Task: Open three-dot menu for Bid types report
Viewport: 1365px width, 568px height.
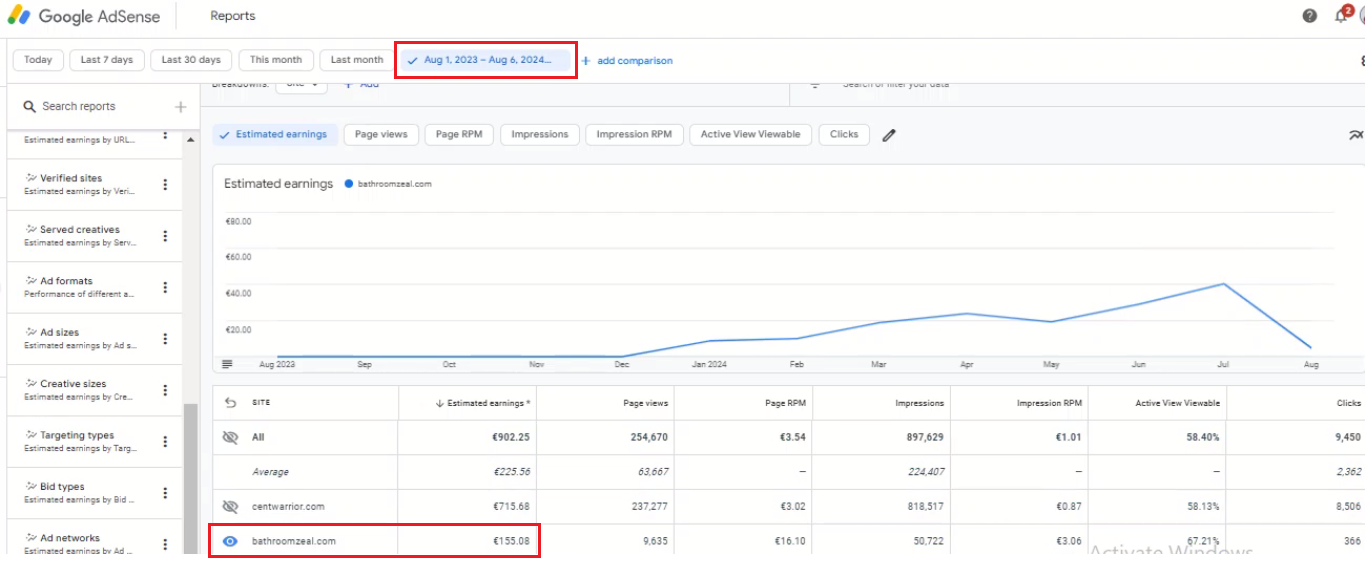Action: point(165,494)
